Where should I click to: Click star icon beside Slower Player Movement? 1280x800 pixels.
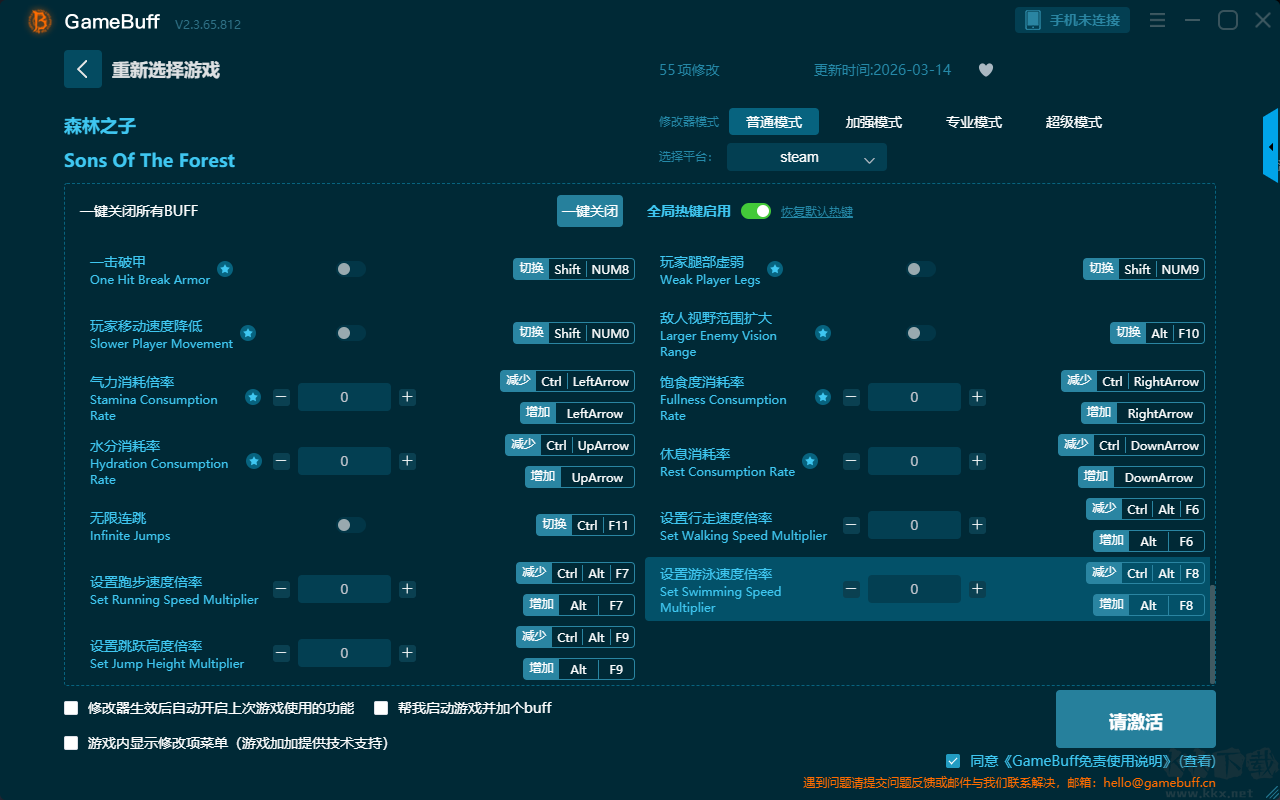coord(248,333)
